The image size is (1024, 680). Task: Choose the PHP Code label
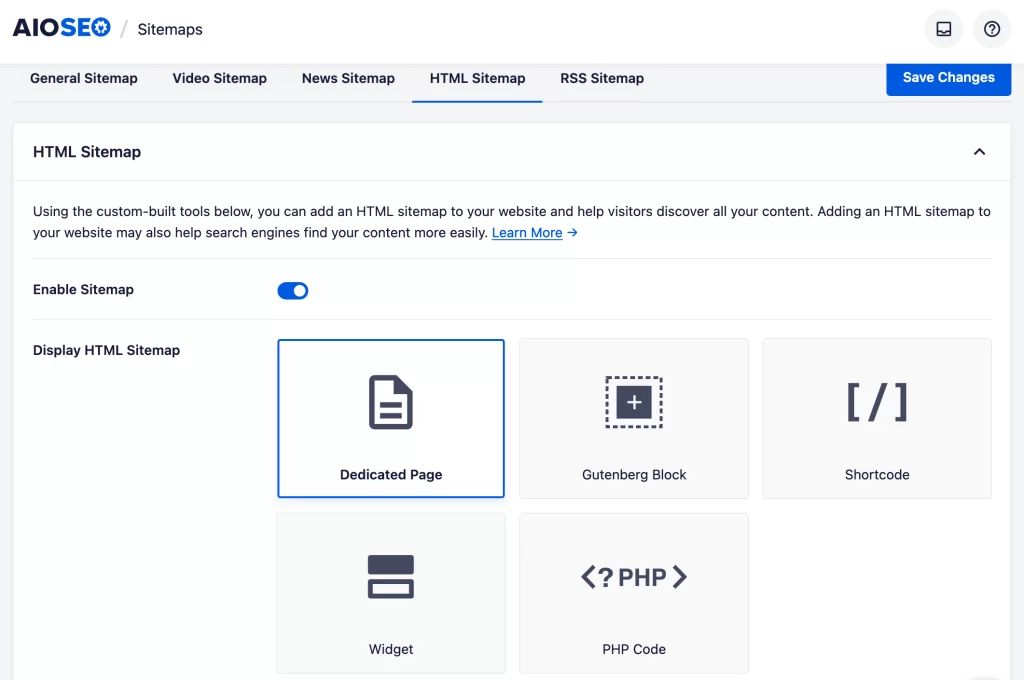[x=633, y=649]
